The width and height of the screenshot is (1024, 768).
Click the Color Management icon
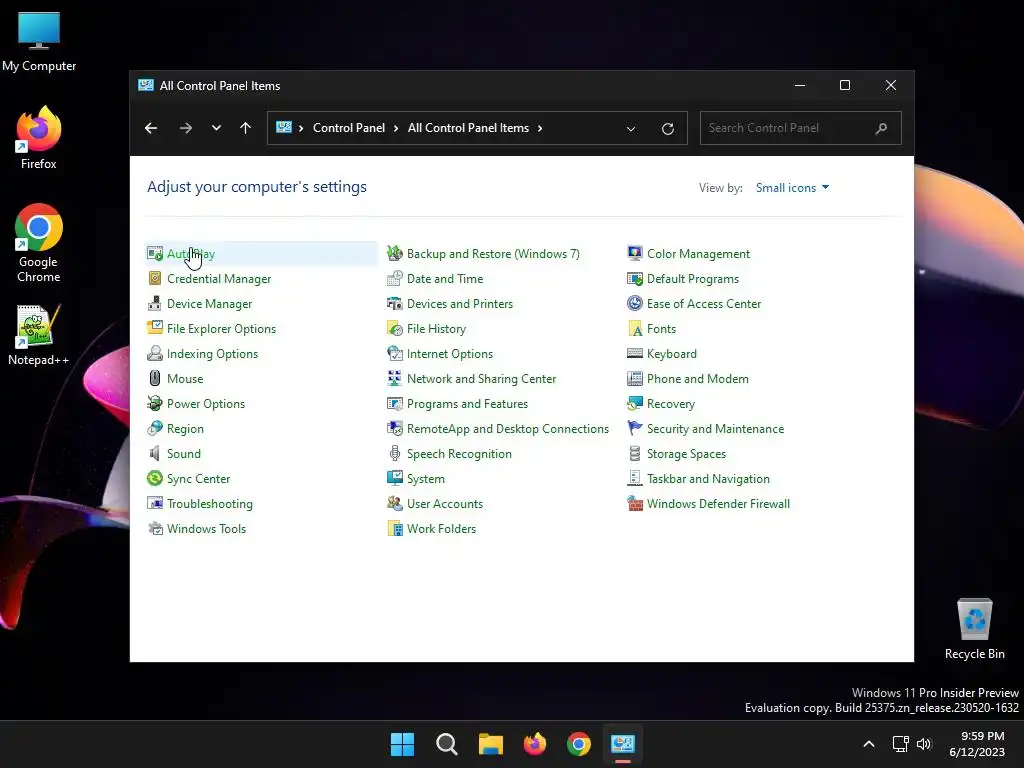[635, 253]
